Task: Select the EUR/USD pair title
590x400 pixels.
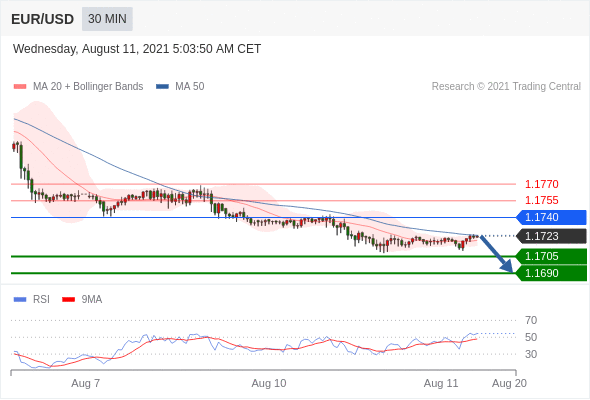Action: click(42, 19)
